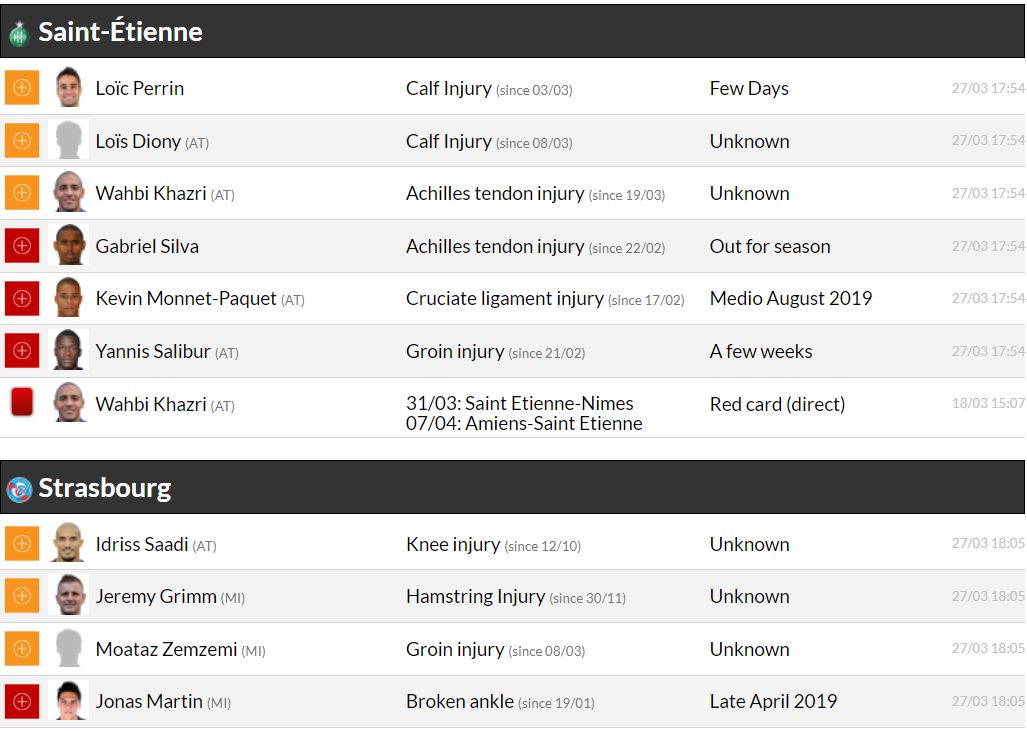Open the Kevin Monnet-Paquet player link
1027x731 pixels.
pos(186,298)
